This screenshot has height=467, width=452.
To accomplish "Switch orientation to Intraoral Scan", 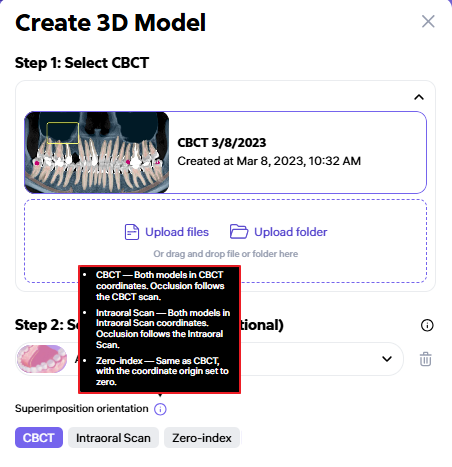I will (113, 438).
